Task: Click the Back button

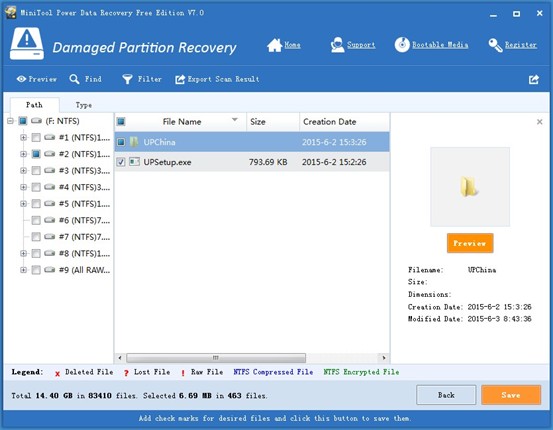Action: [x=446, y=395]
